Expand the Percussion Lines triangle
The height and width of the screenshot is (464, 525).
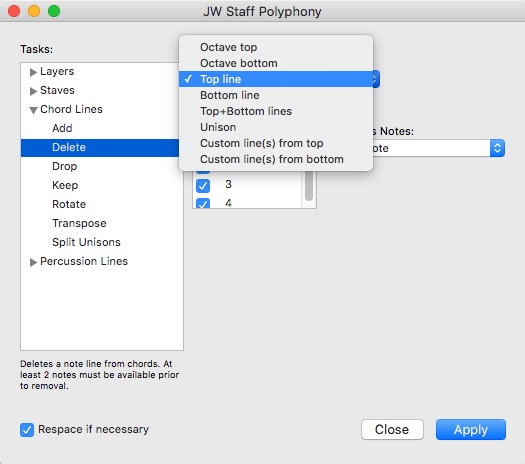[33, 262]
